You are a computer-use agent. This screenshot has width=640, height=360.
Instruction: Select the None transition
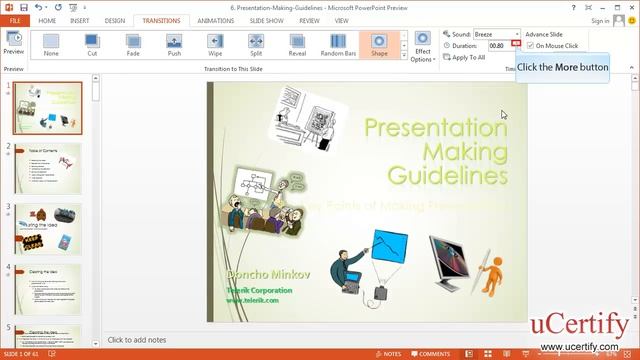pyautogui.click(x=51, y=45)
